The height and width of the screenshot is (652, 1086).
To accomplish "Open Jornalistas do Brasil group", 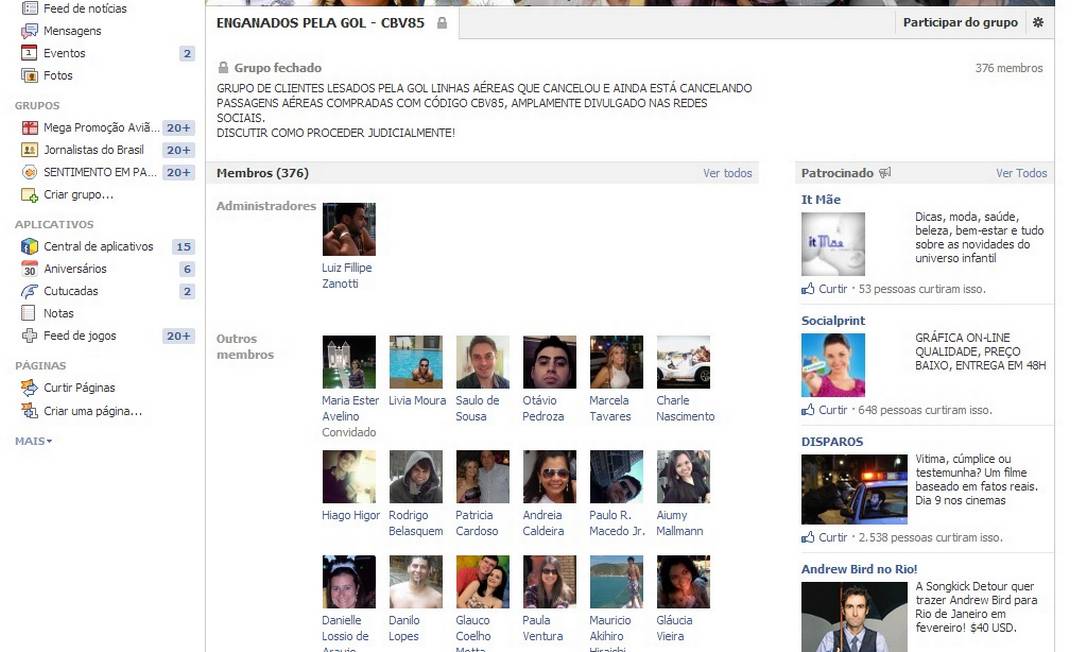I will (x=93, y=150).
